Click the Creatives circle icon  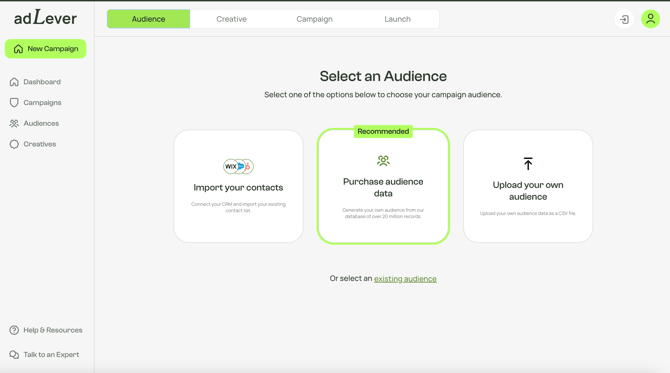[14, 144]
